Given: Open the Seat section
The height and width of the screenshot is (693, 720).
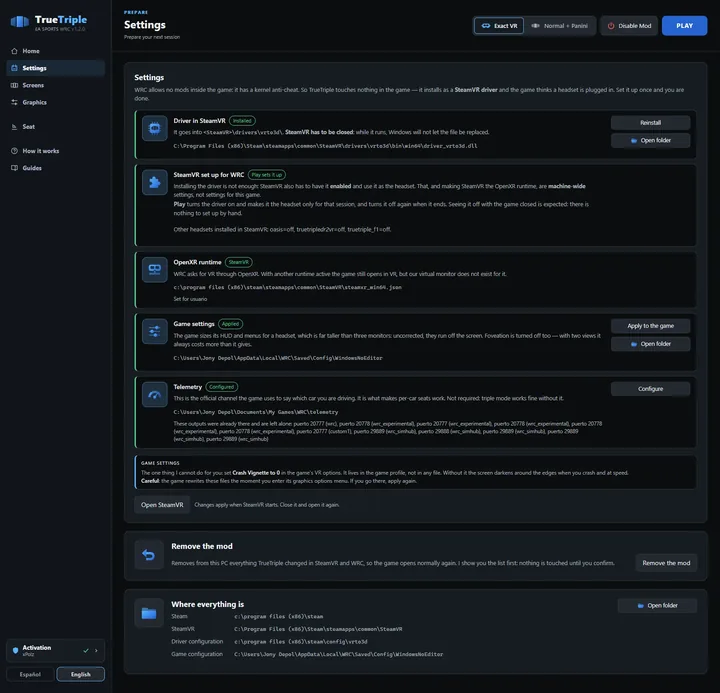Looking at the screenshot, I should 56,126.
